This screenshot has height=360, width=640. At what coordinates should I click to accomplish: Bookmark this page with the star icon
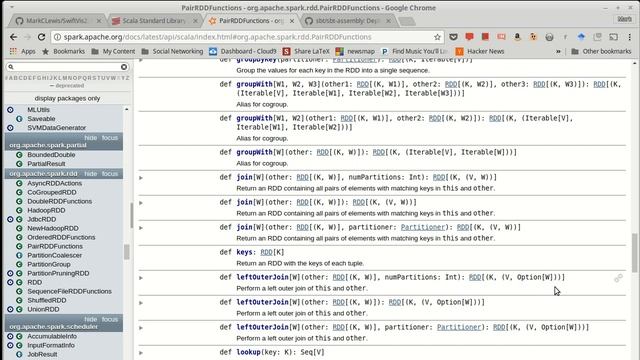(437, 37)
